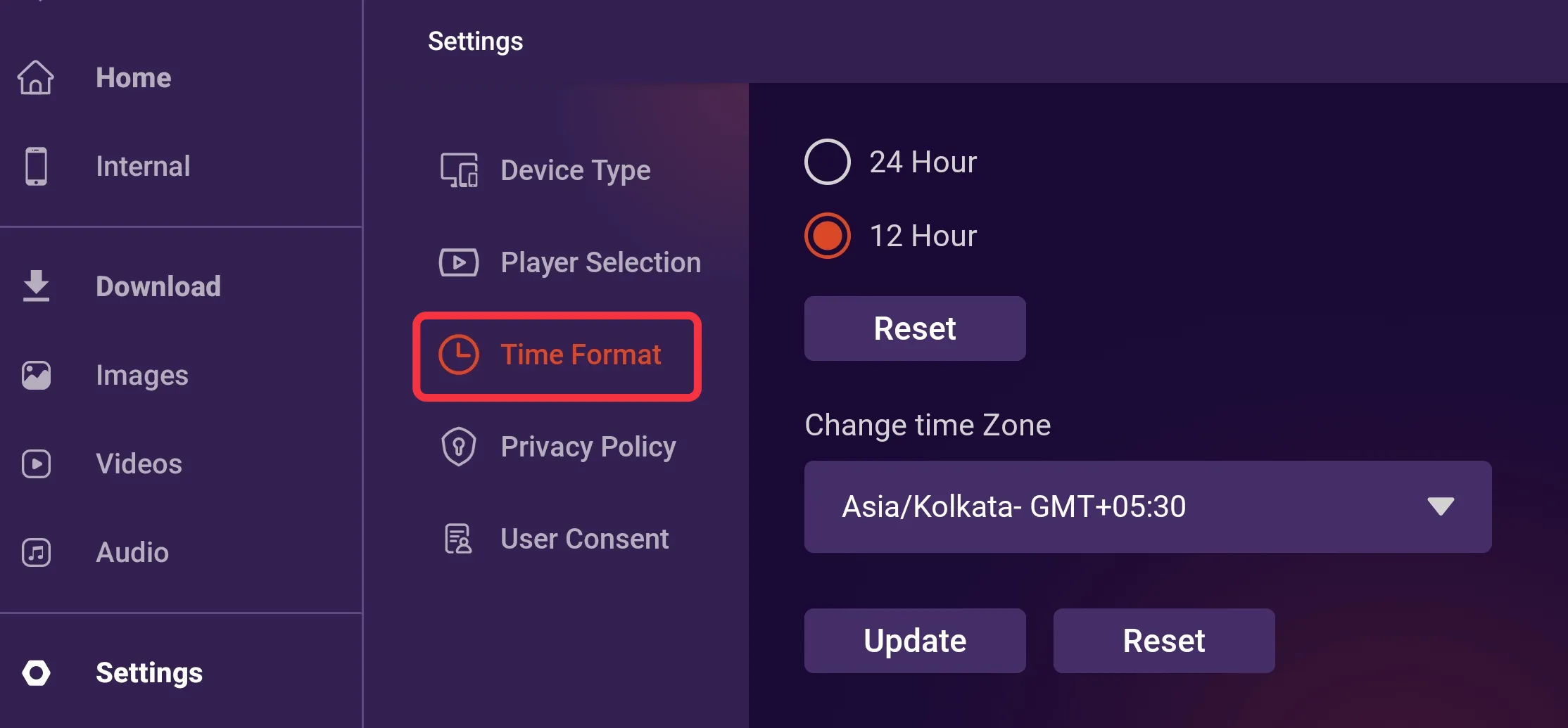Open the Audio music note icon
Viewport: 1568px width, 728px height.
point(36,552)
